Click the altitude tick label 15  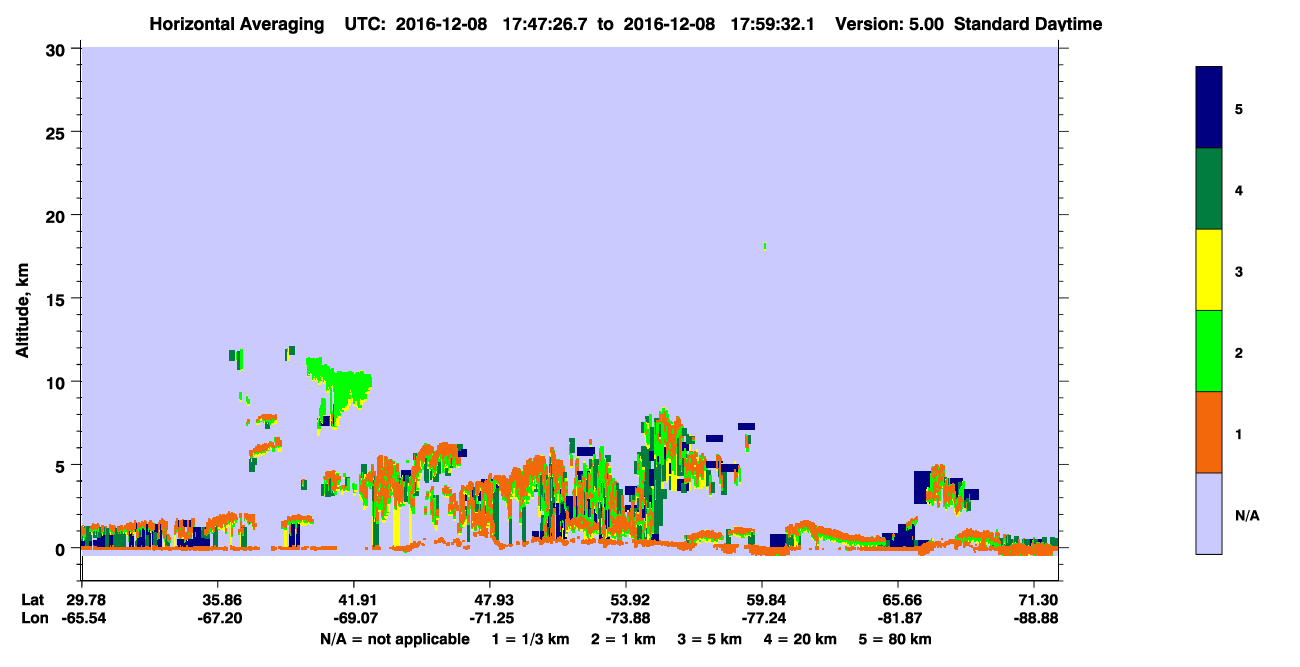coord(58,299)
